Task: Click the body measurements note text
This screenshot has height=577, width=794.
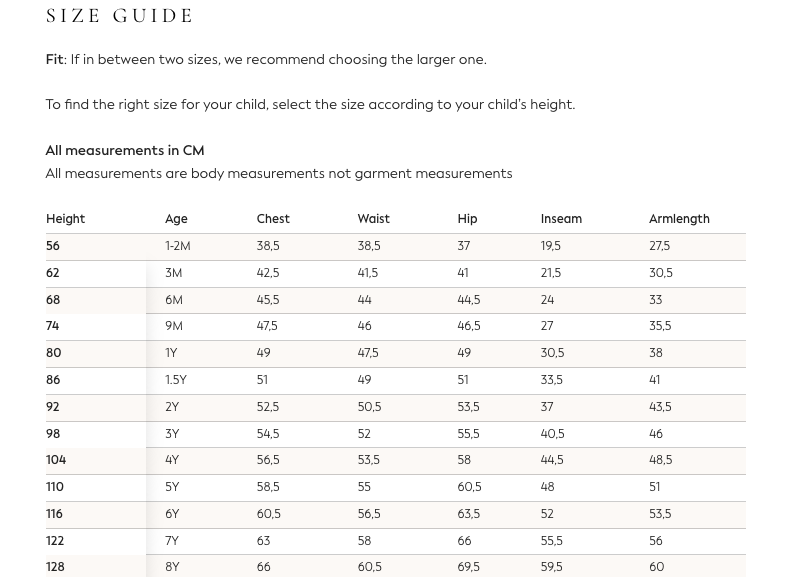Action: point(279,174)
